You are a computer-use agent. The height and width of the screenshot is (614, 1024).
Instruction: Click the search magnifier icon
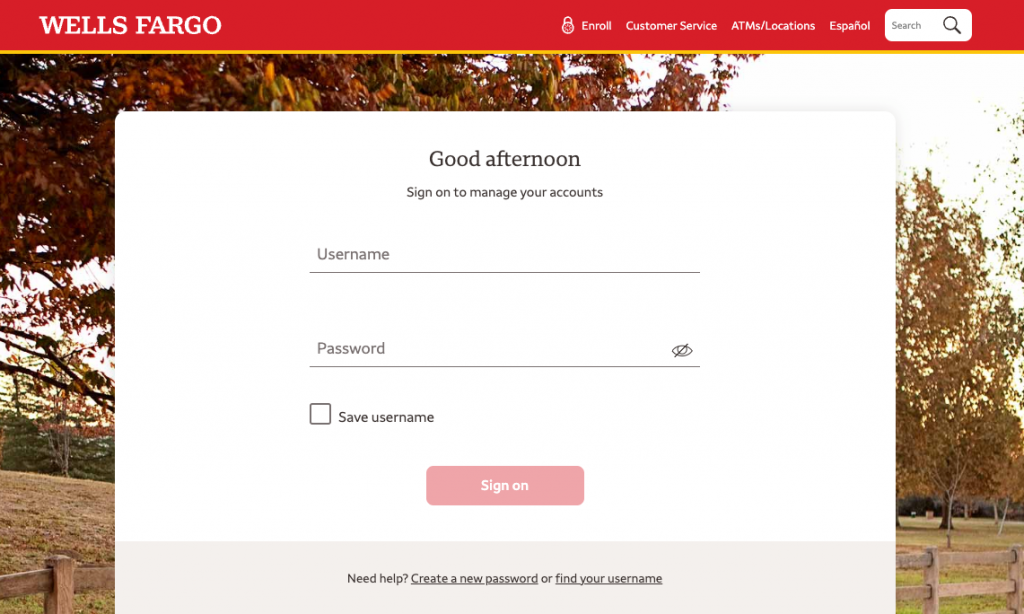point(950,25)
